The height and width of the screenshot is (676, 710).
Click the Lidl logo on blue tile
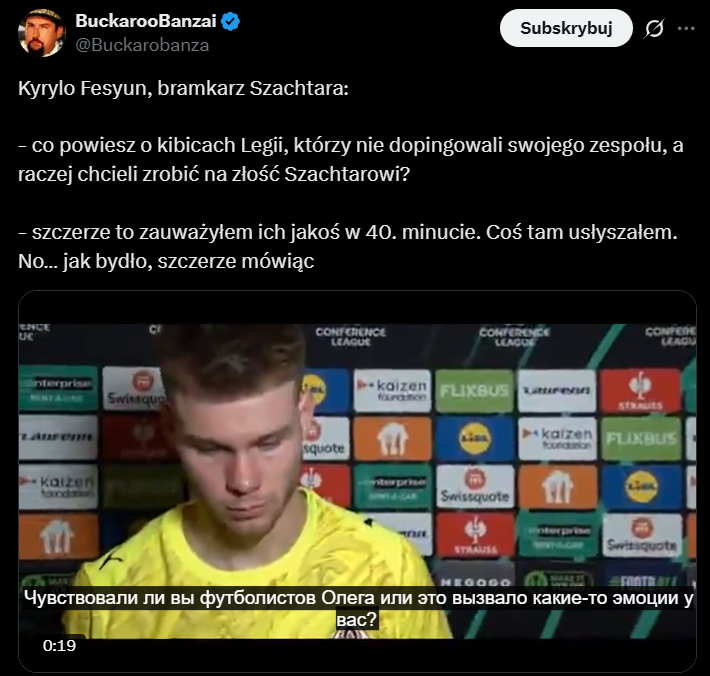[x=474, y=439]
